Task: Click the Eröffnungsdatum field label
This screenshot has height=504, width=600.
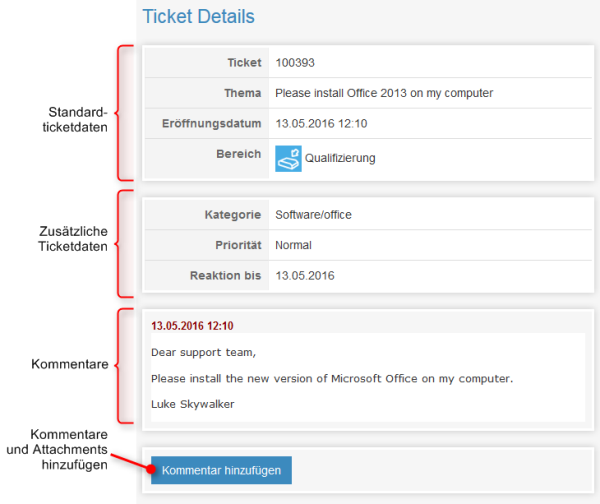Action: [x=211, y=124]
